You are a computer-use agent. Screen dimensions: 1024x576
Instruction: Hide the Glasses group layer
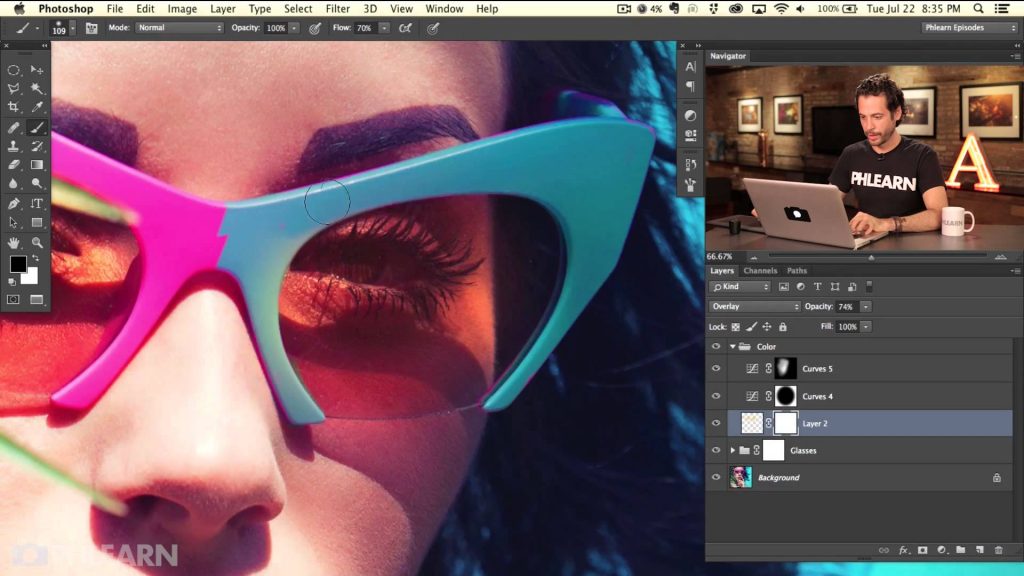715,451
